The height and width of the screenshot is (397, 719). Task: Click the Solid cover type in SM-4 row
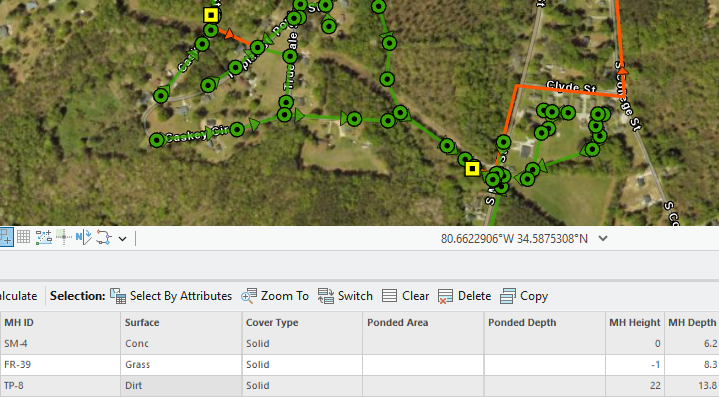302,343
